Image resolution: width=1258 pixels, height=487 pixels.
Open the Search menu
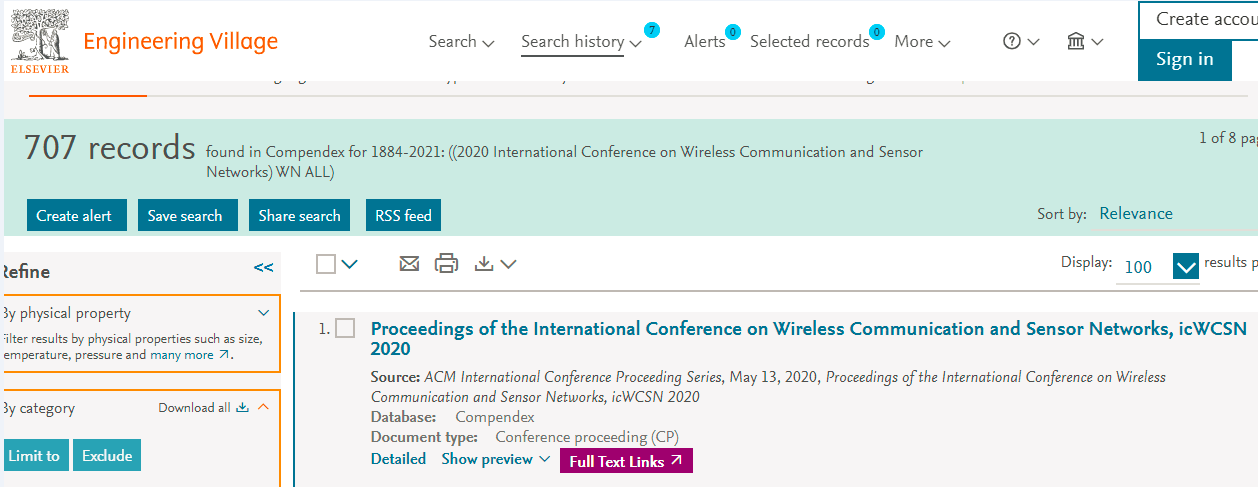pos(461,42)
